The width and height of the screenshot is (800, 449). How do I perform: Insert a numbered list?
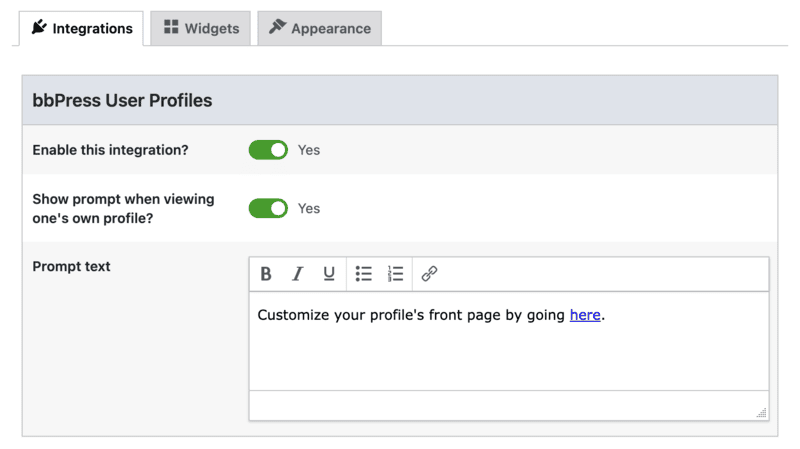(x=395, y=274)
